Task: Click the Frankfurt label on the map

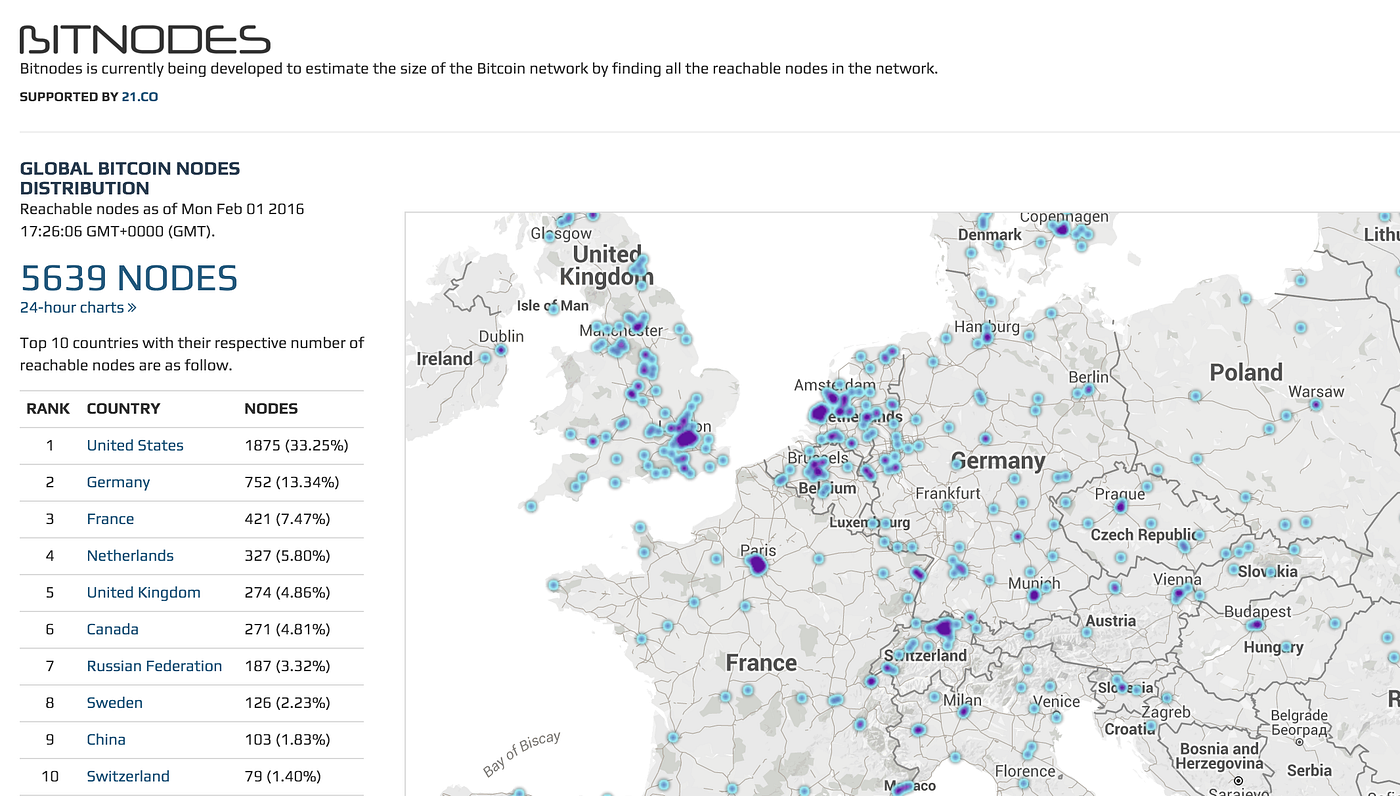Action: point(948,493)
